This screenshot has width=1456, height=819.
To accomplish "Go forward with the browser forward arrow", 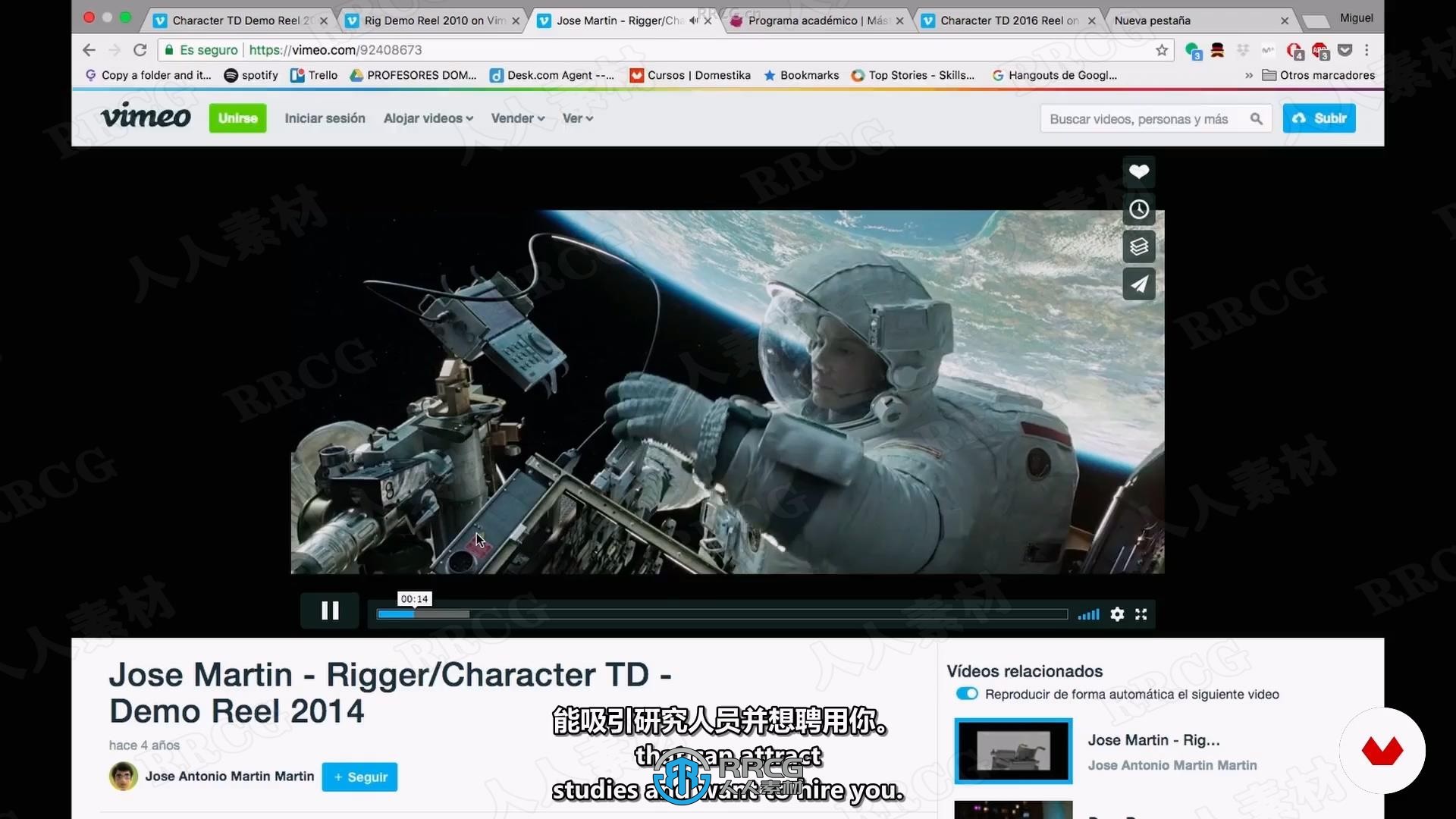I will [115, 50].
